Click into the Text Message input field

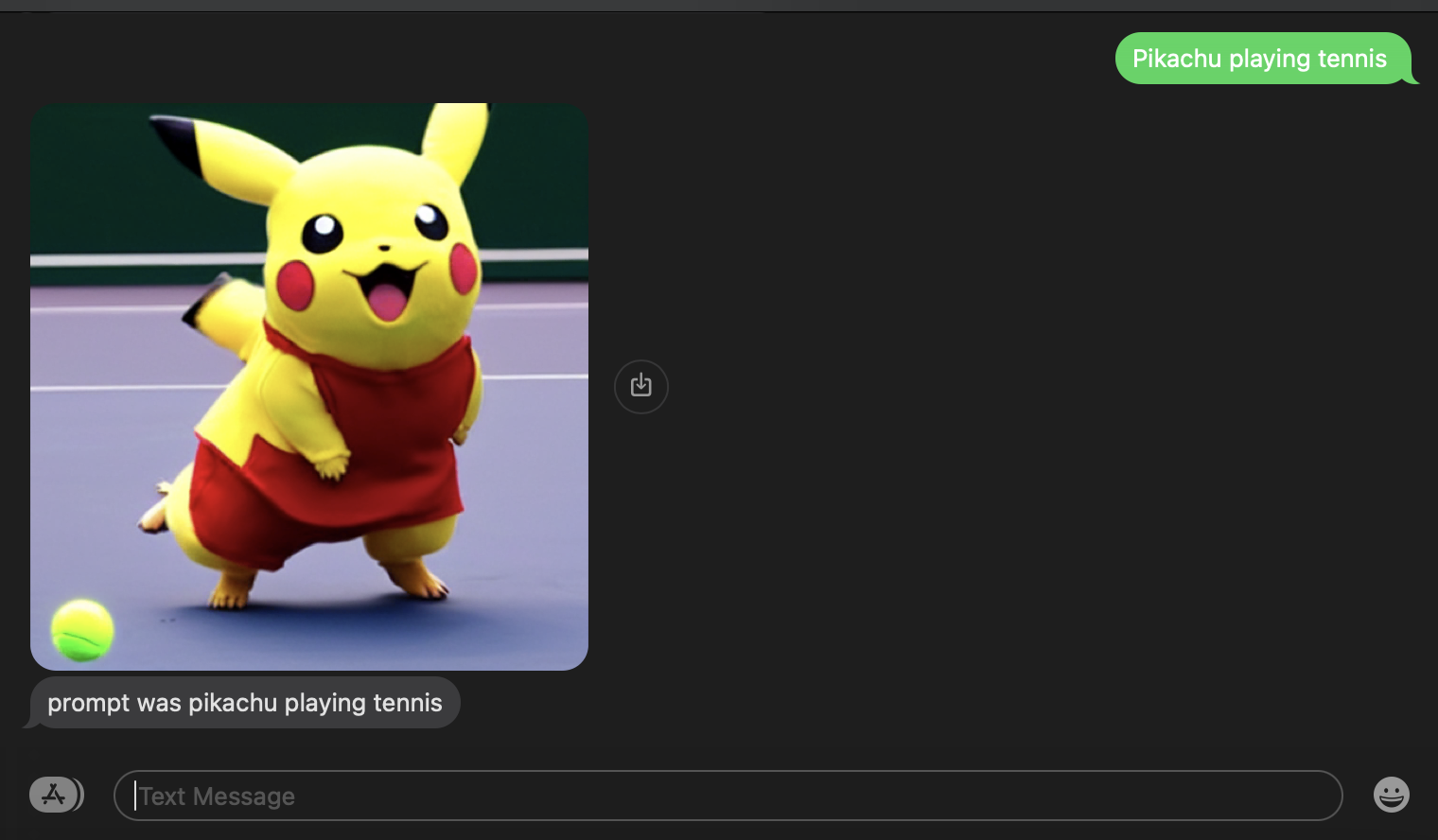728,796
